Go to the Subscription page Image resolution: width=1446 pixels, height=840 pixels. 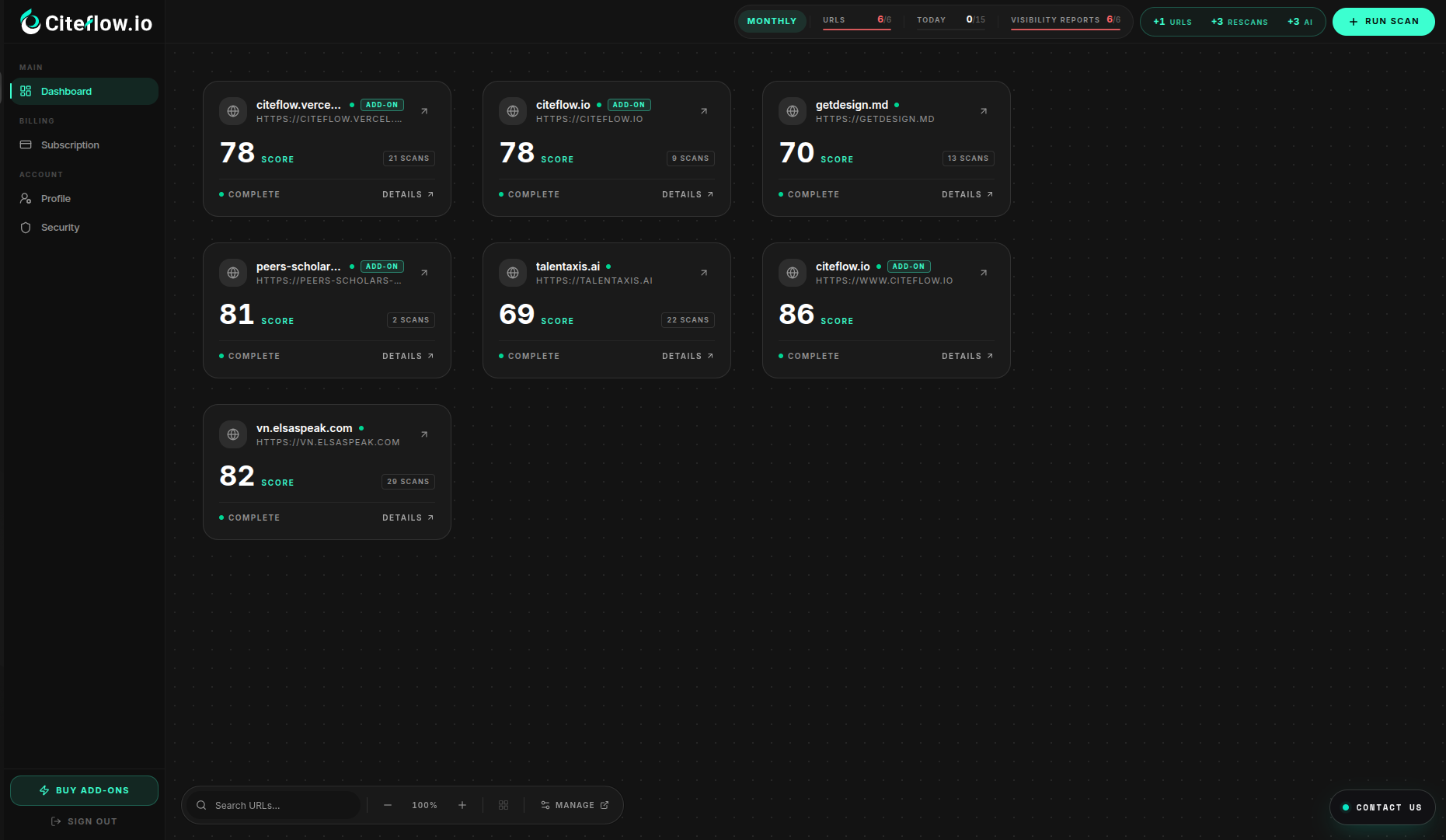pos(84,145)
